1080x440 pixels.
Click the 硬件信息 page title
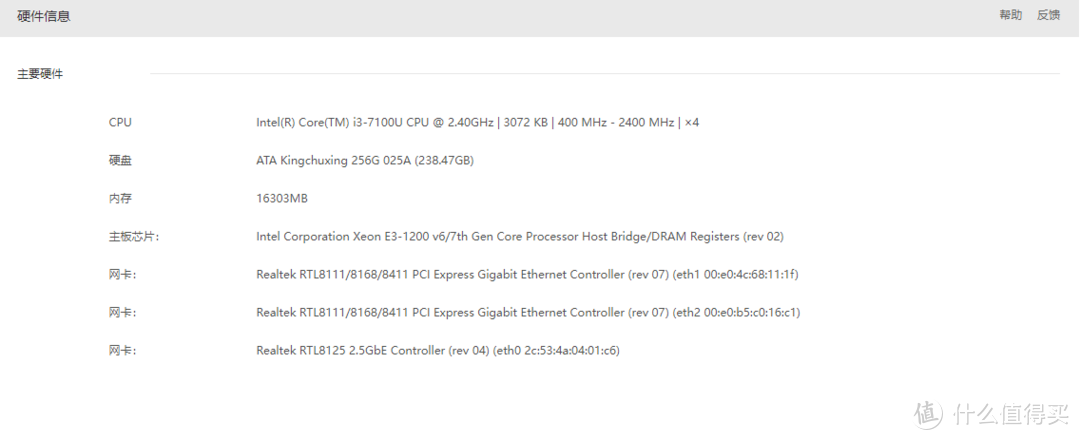(x=43, y=16)
